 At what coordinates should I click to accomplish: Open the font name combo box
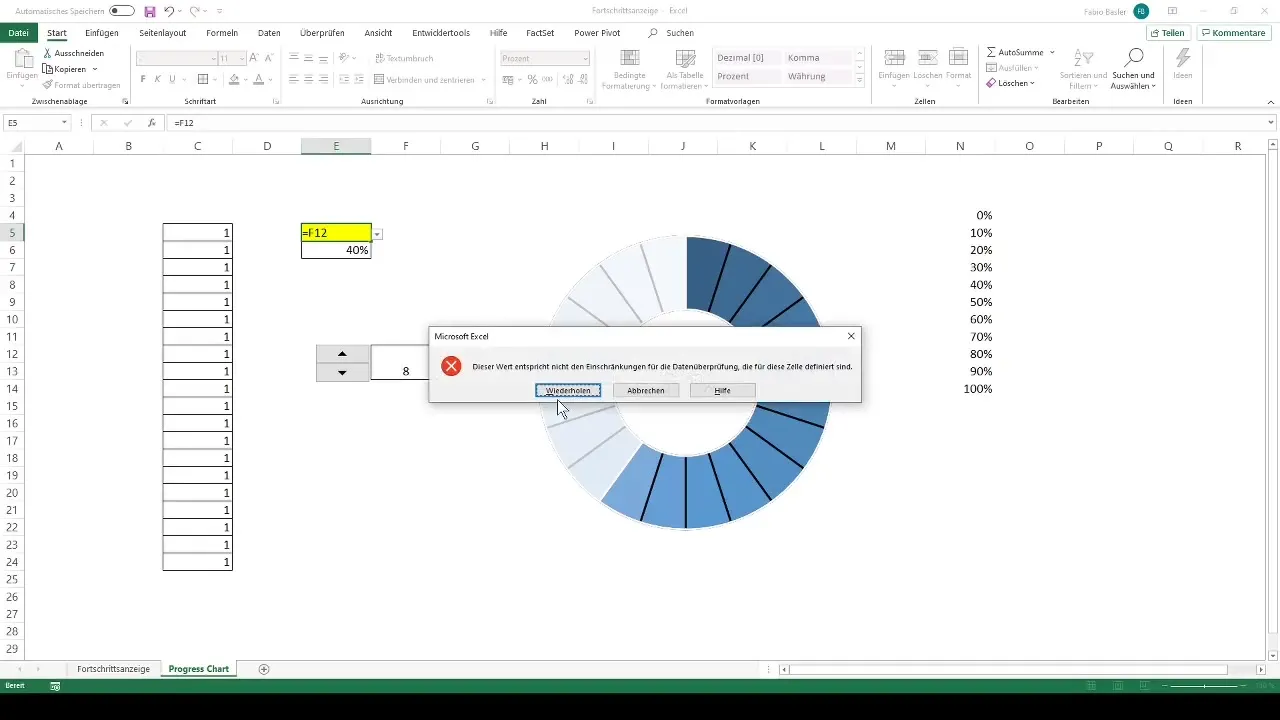tap(176, 59)
